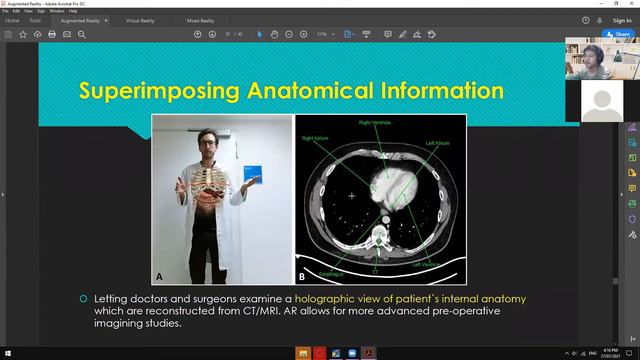640x360 pixels.
Task: Activate the Hand pan tool
Action: click(274, 35)
